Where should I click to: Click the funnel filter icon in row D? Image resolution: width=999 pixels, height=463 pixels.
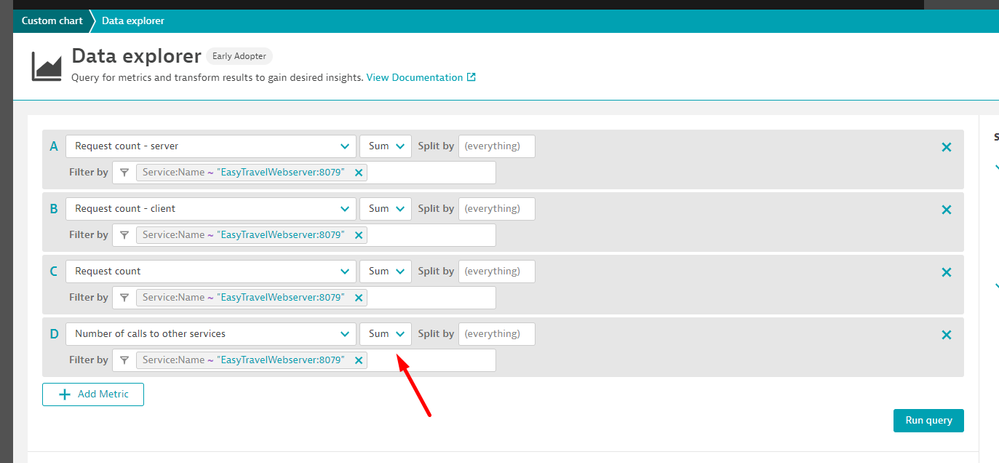coord(124,360)
